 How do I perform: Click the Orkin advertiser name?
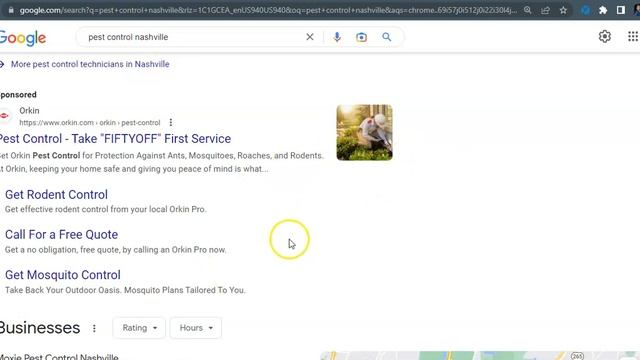pyautogui.click(x=29, y=111)
